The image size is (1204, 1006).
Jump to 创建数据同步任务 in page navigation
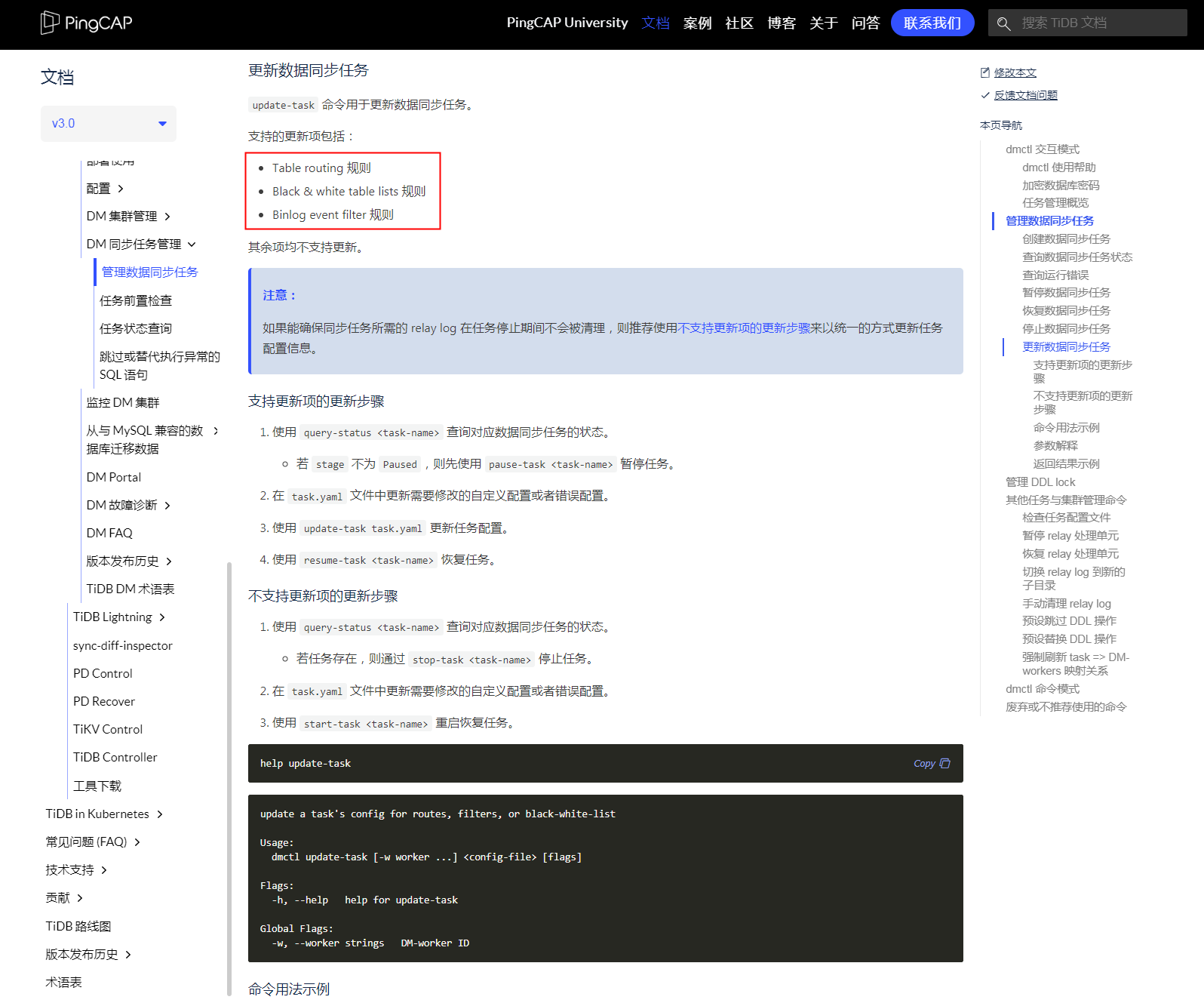[x=1066, y=239]
